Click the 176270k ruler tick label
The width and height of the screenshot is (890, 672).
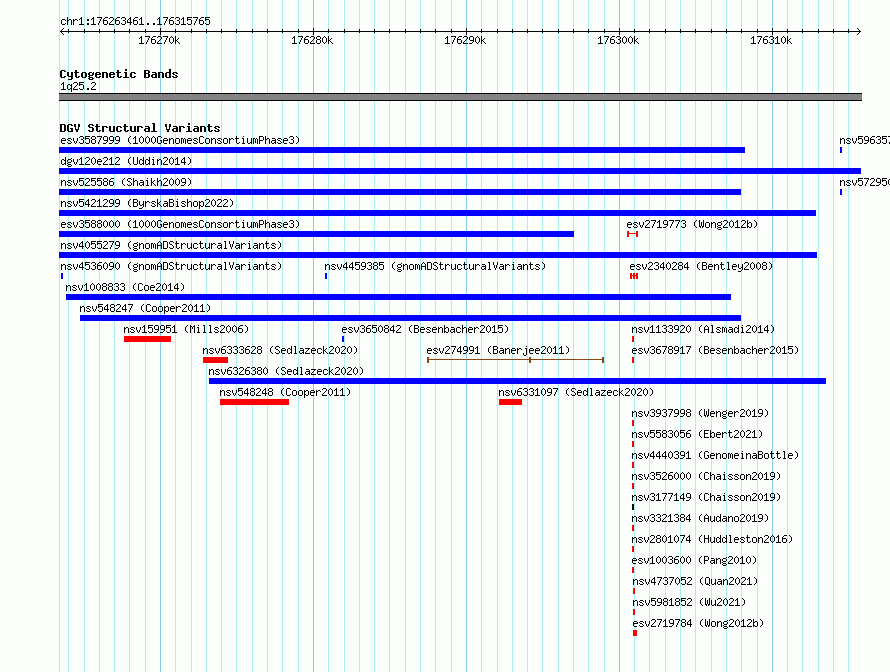click(x=159, y=40)
